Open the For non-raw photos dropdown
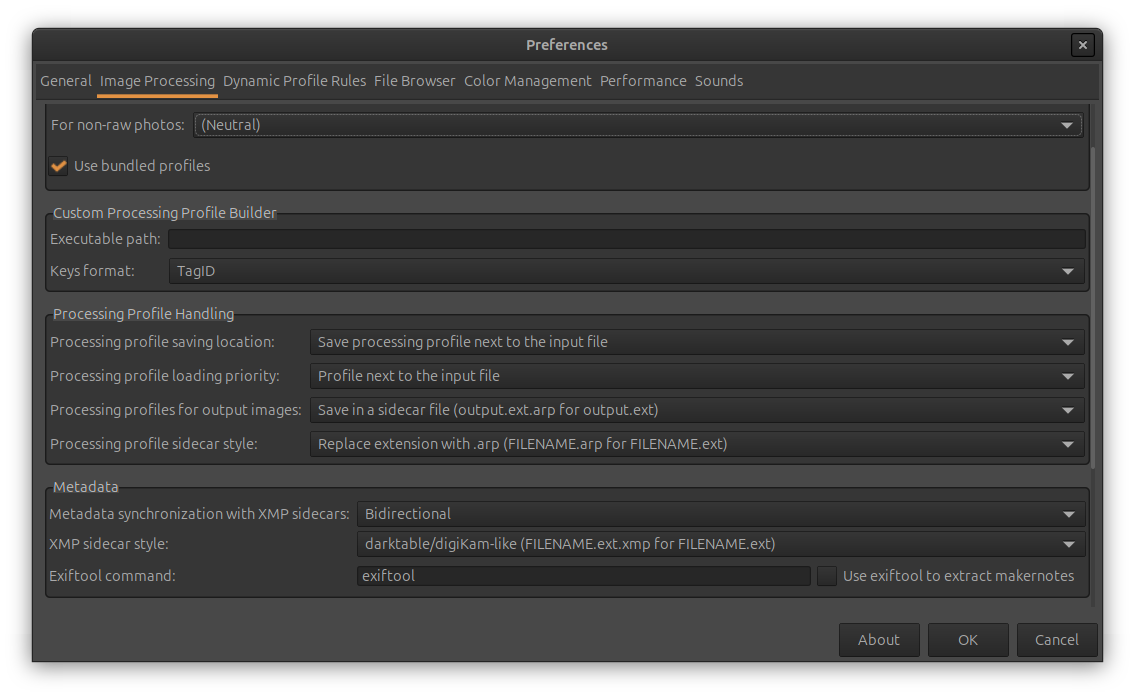Screen dimensions: 1135x697 pyautogui.click(x=637, y=125)
